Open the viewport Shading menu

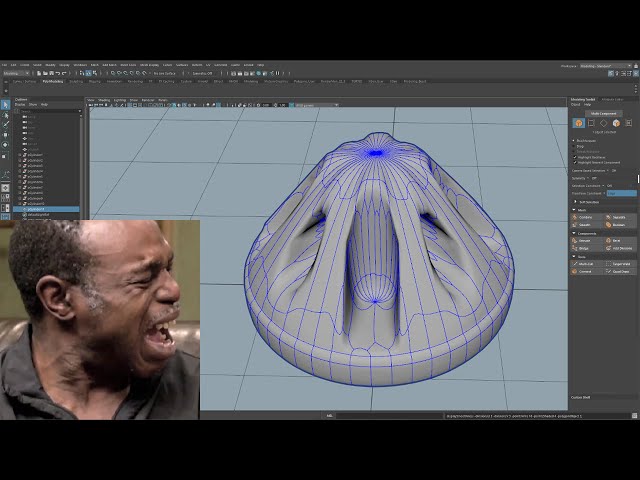point(104,100)
